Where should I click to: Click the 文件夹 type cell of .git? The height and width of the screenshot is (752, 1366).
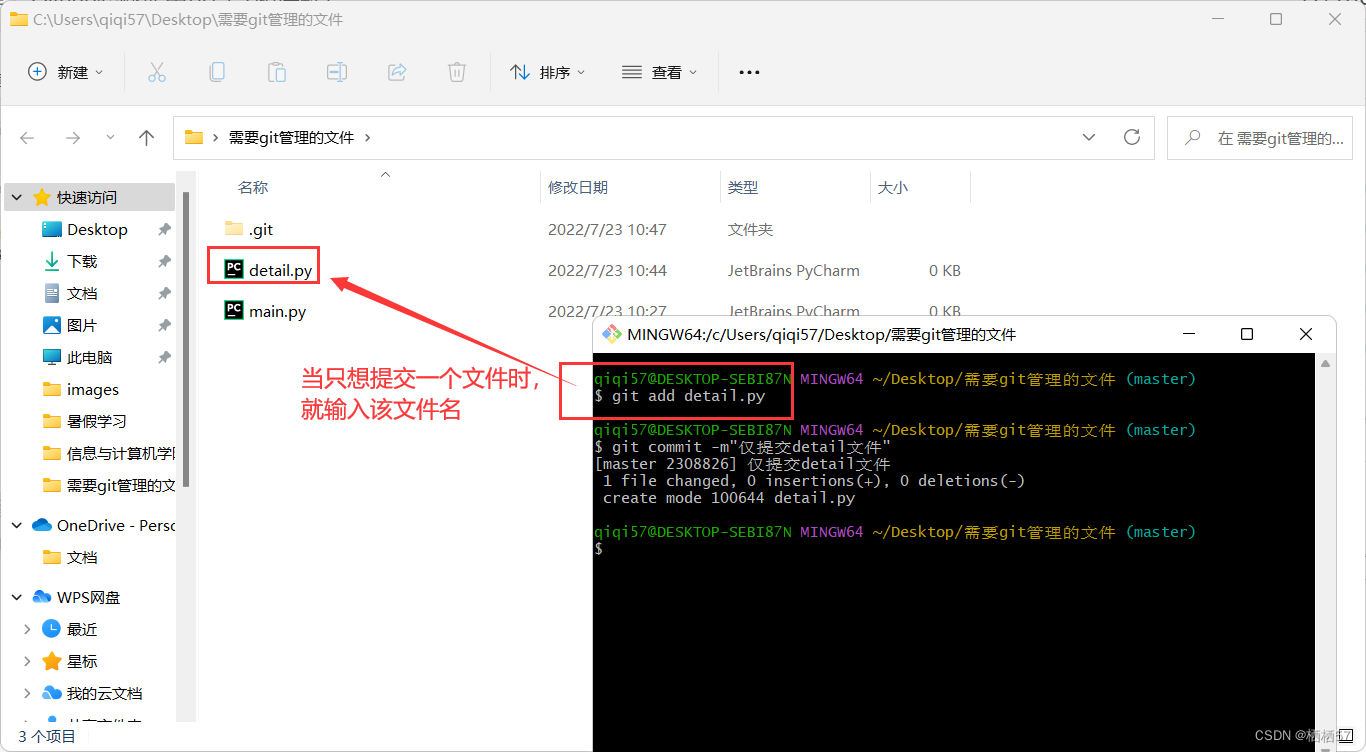click(x=750, y=229)
